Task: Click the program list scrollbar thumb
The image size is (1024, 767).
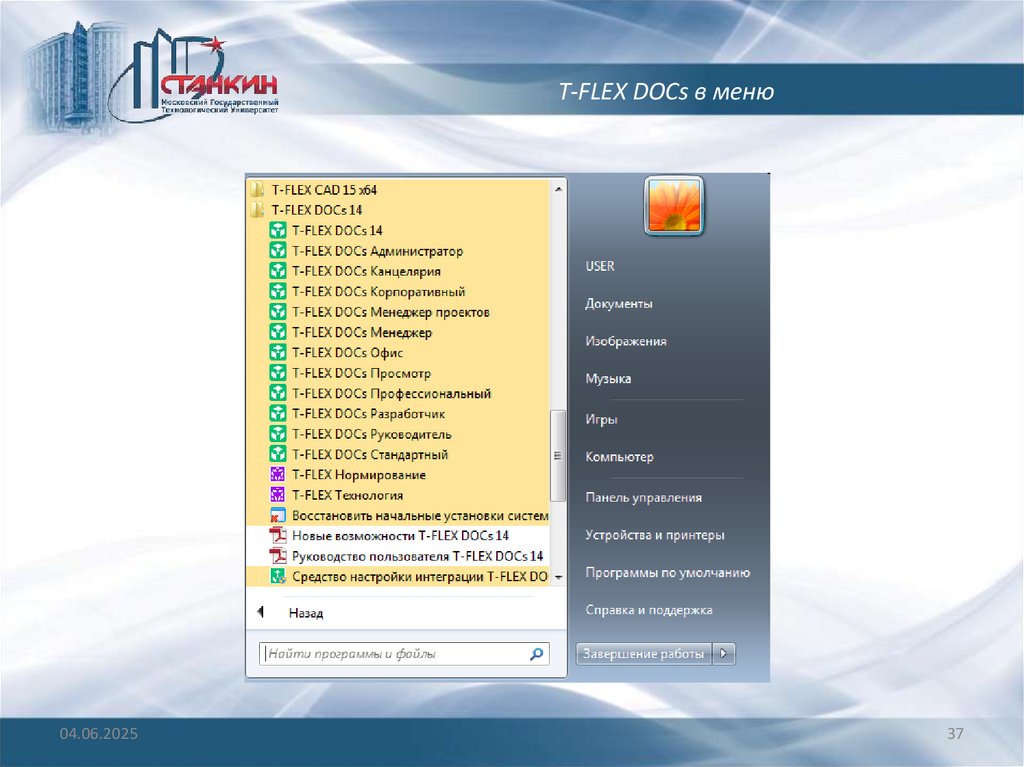Action: tap(558, 455)
